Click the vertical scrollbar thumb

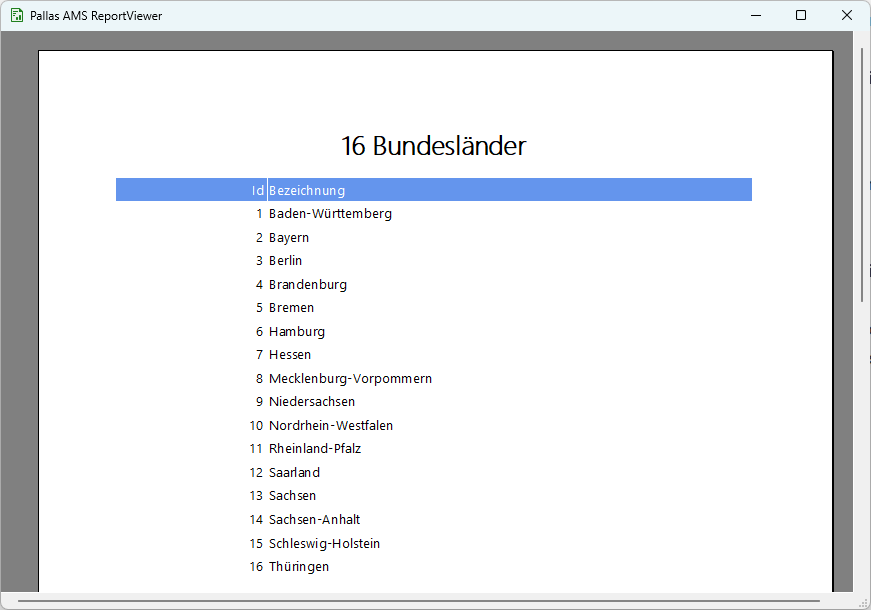(862, 175)
